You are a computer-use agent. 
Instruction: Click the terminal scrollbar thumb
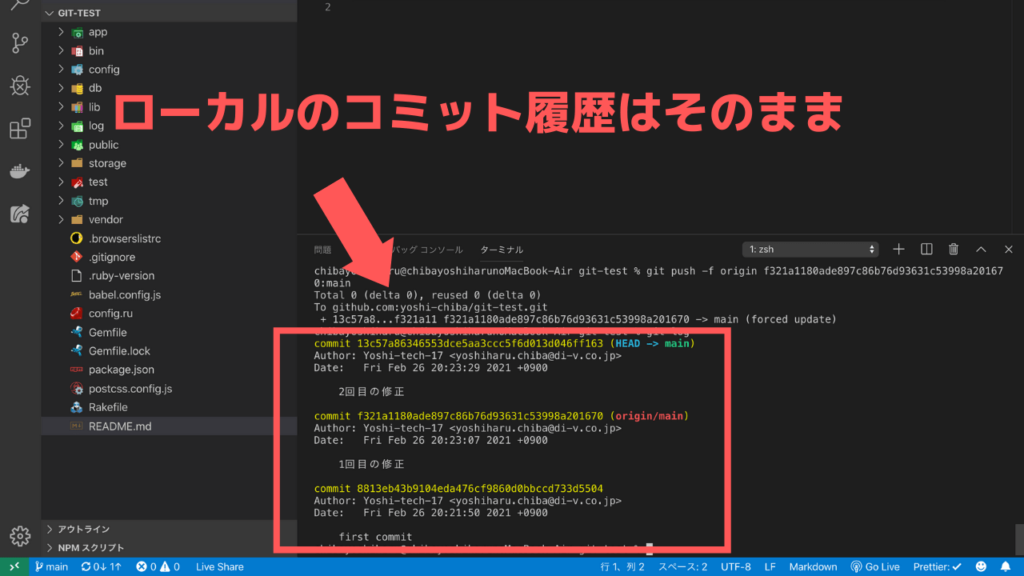click(1019, 539)
